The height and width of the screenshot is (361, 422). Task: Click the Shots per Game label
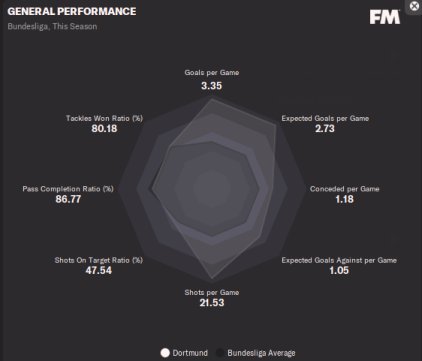(212, 292)
